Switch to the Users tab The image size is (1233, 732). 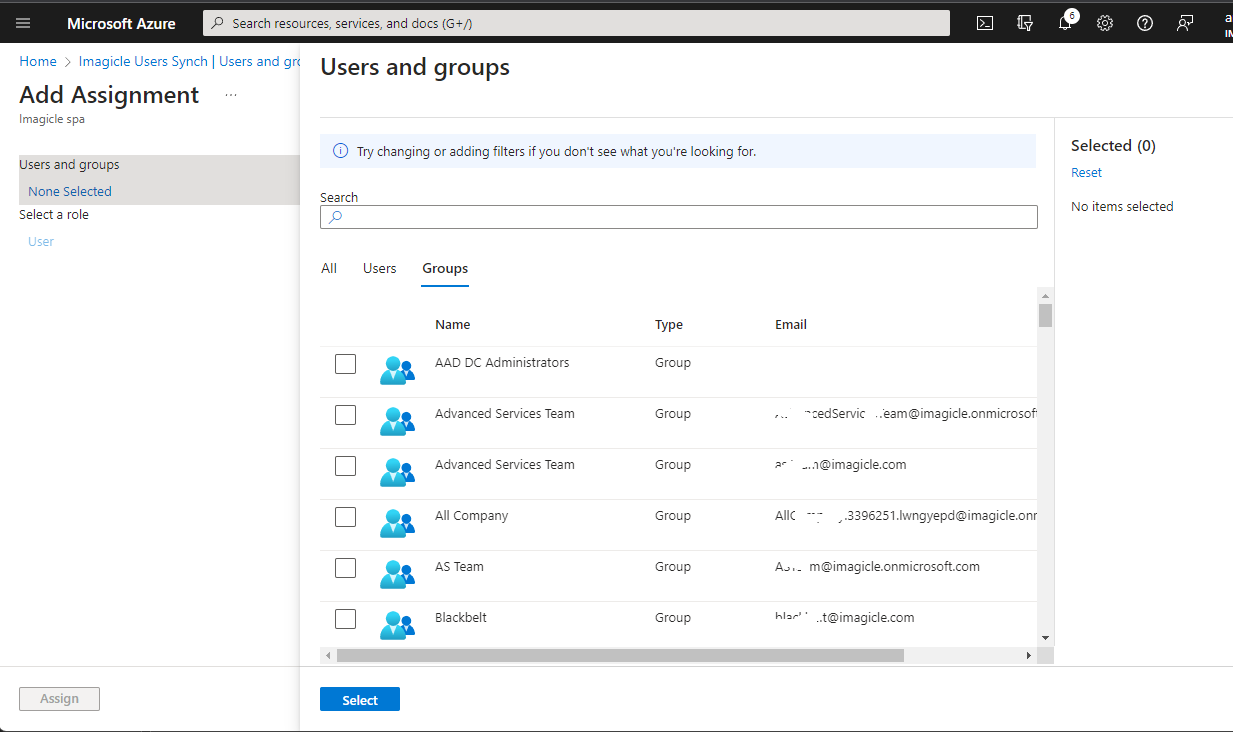[379, 268]
